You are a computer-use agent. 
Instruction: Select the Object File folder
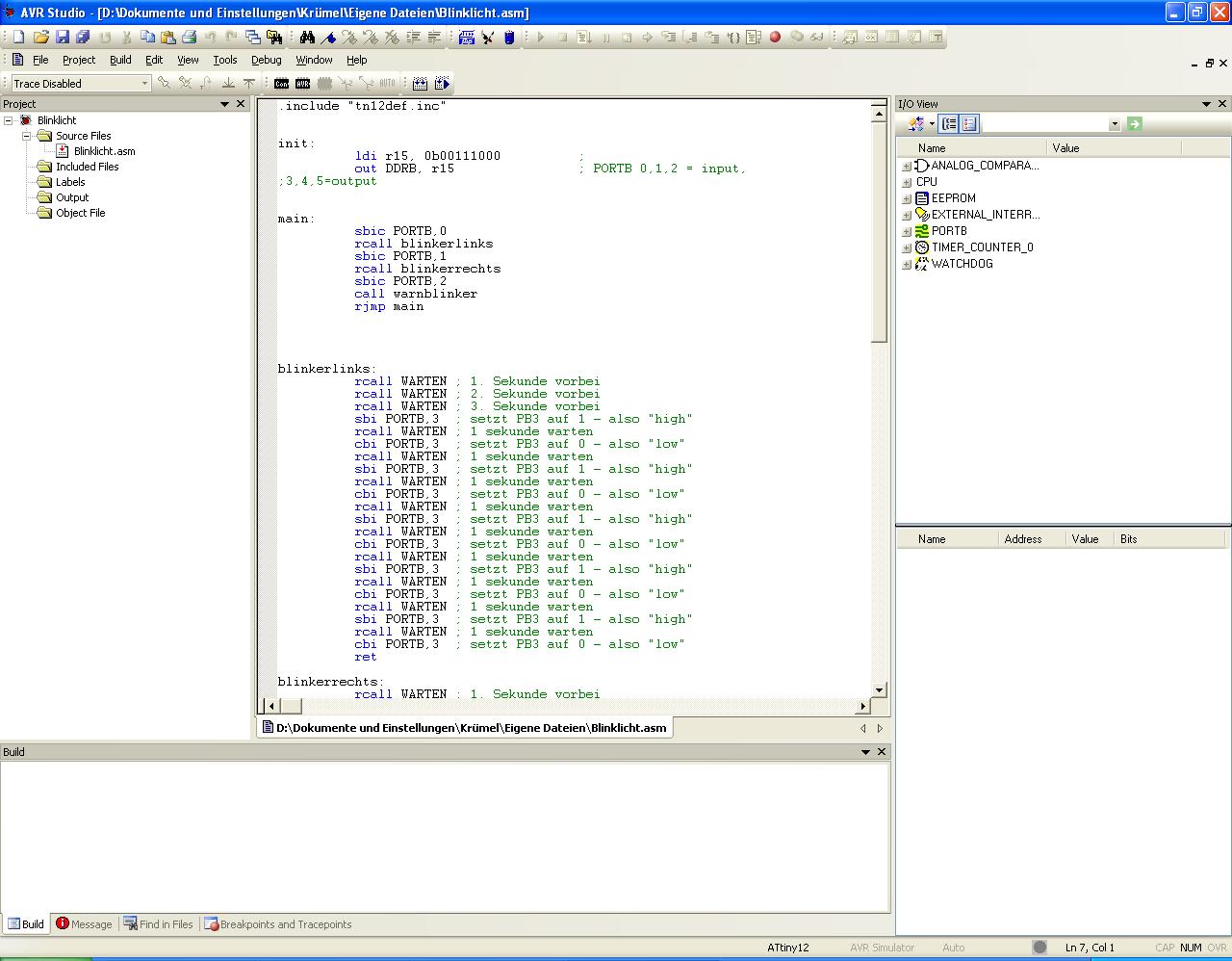pyautogui.click(x=80, y=213)
